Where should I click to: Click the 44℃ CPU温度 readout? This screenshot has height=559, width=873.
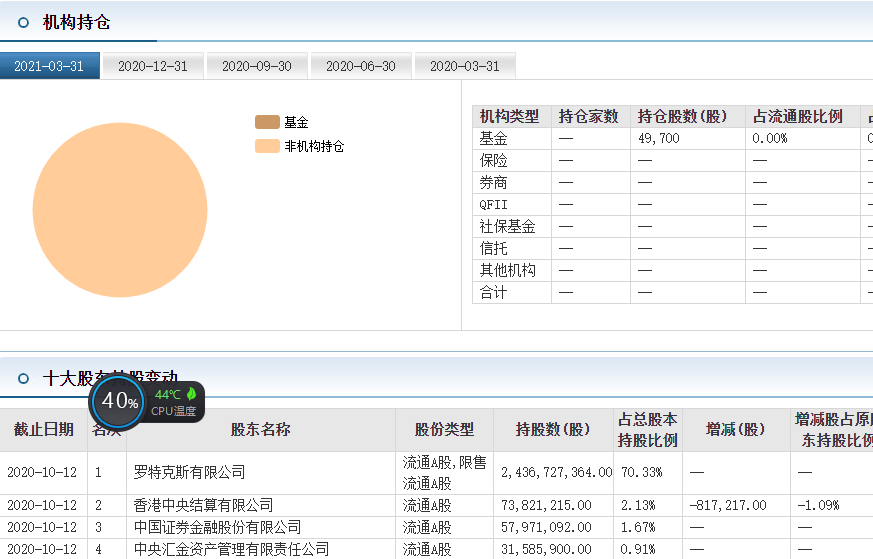[173, 403]
